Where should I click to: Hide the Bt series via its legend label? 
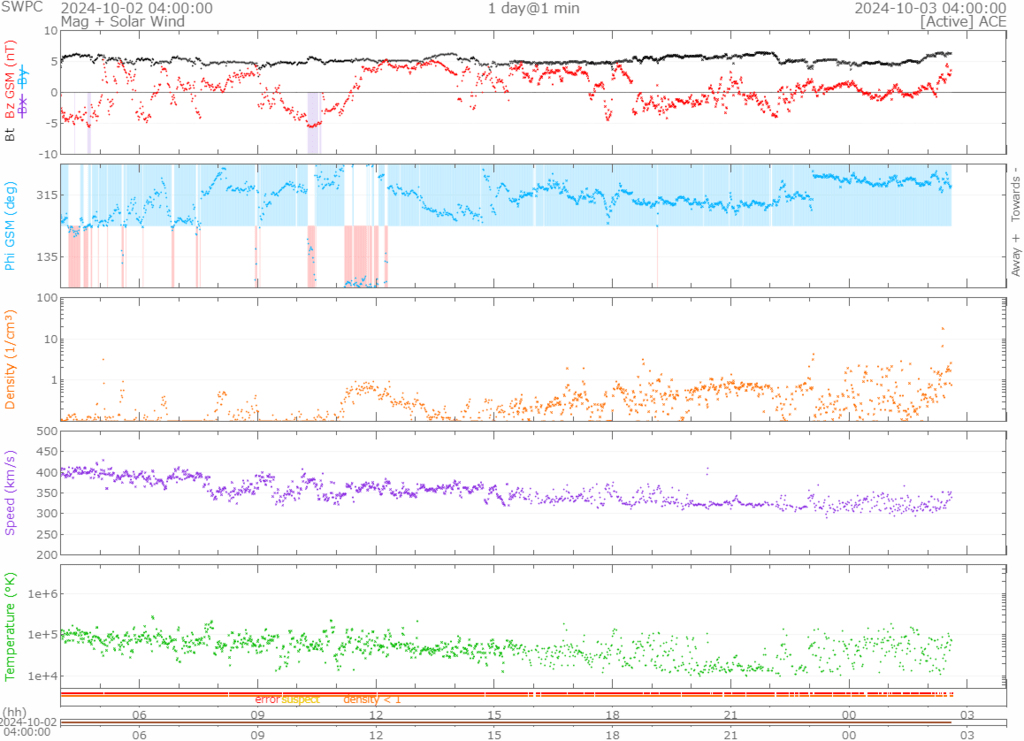[11, 132]
